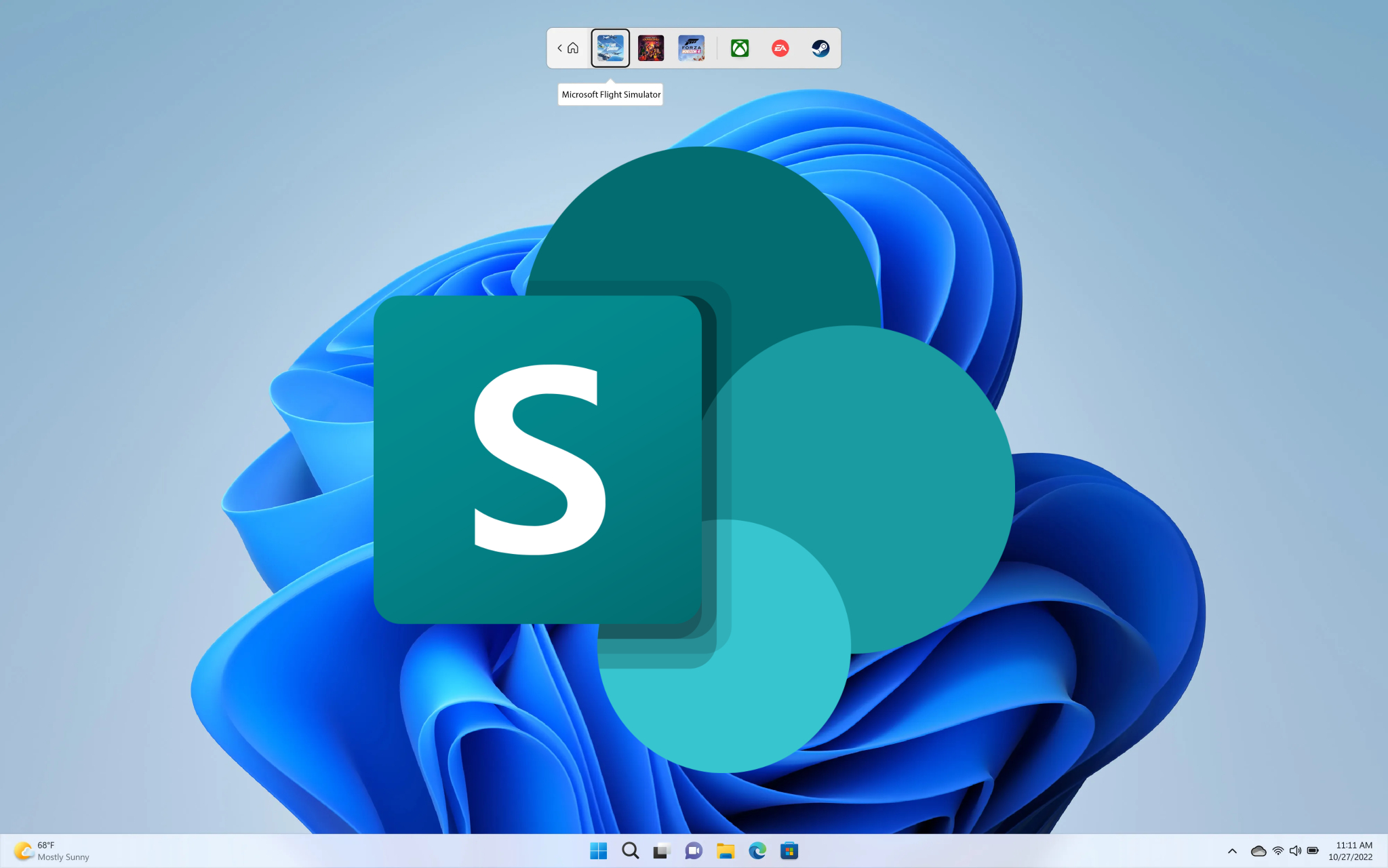
Task: Open the Forza Horizon 4 game tile
Action: click(692, 48)
